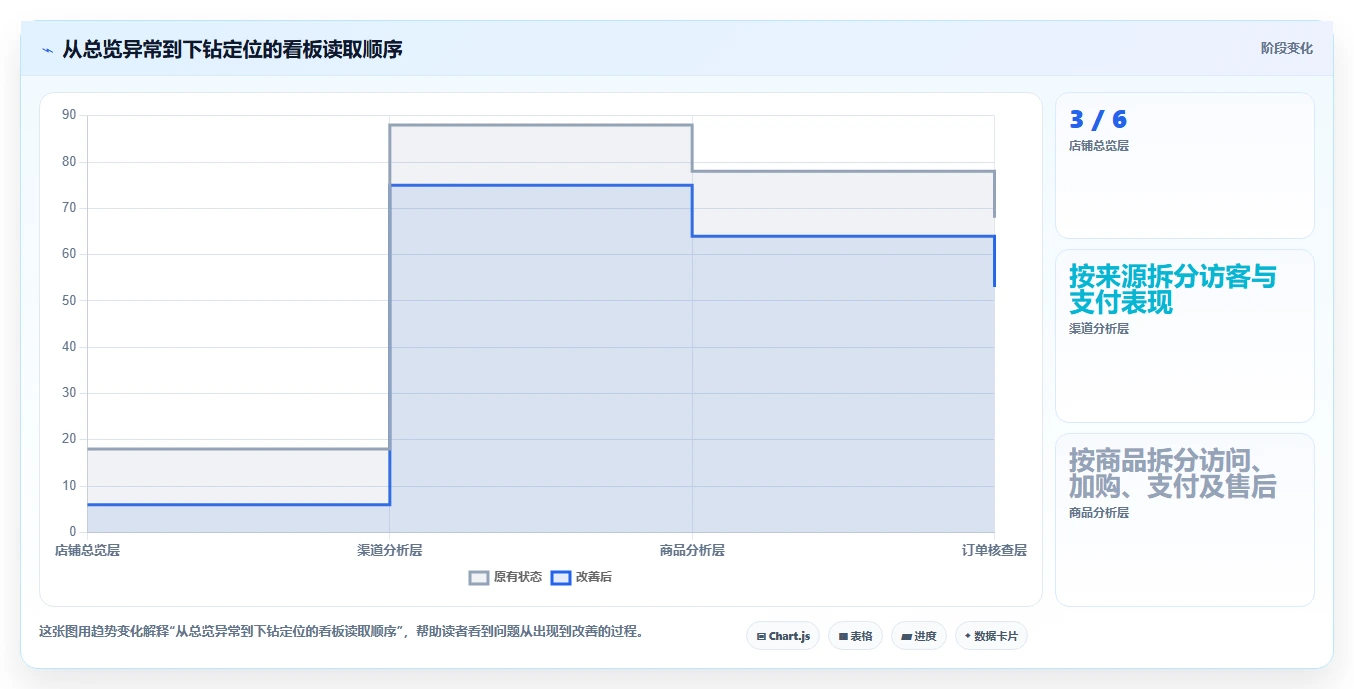Image resolution: width=1354 pixels, height=689 pixels.
Task: Click the 50 y-axis tick label
Action: pos(69,300)
